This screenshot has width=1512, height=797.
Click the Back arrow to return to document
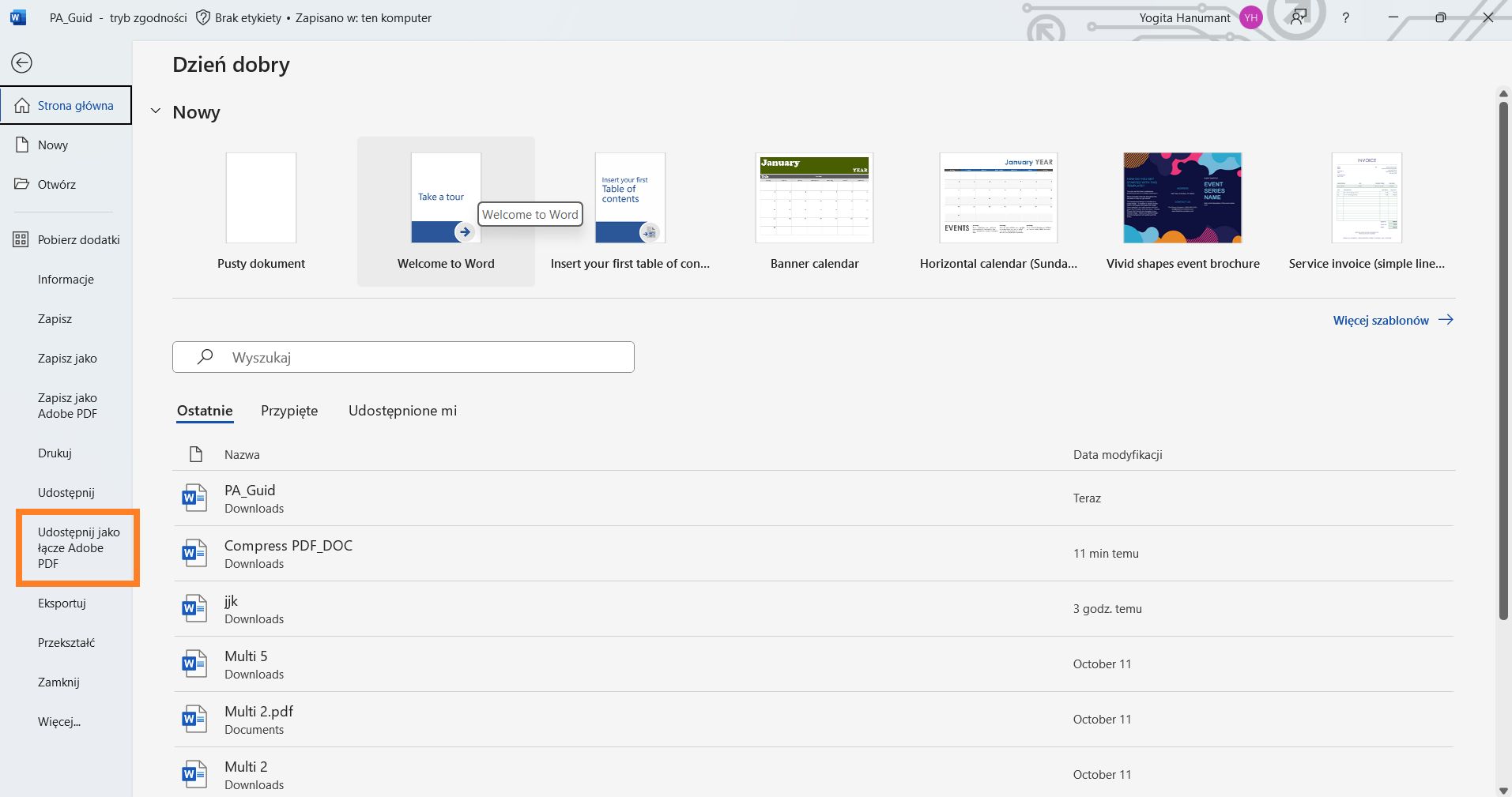coord(21,62)
